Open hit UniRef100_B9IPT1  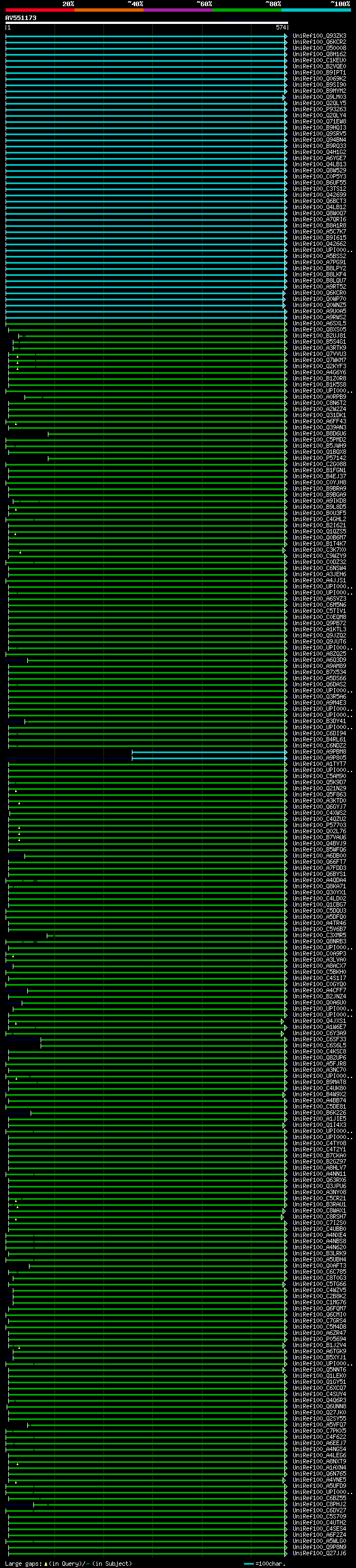tap(319, 72)
